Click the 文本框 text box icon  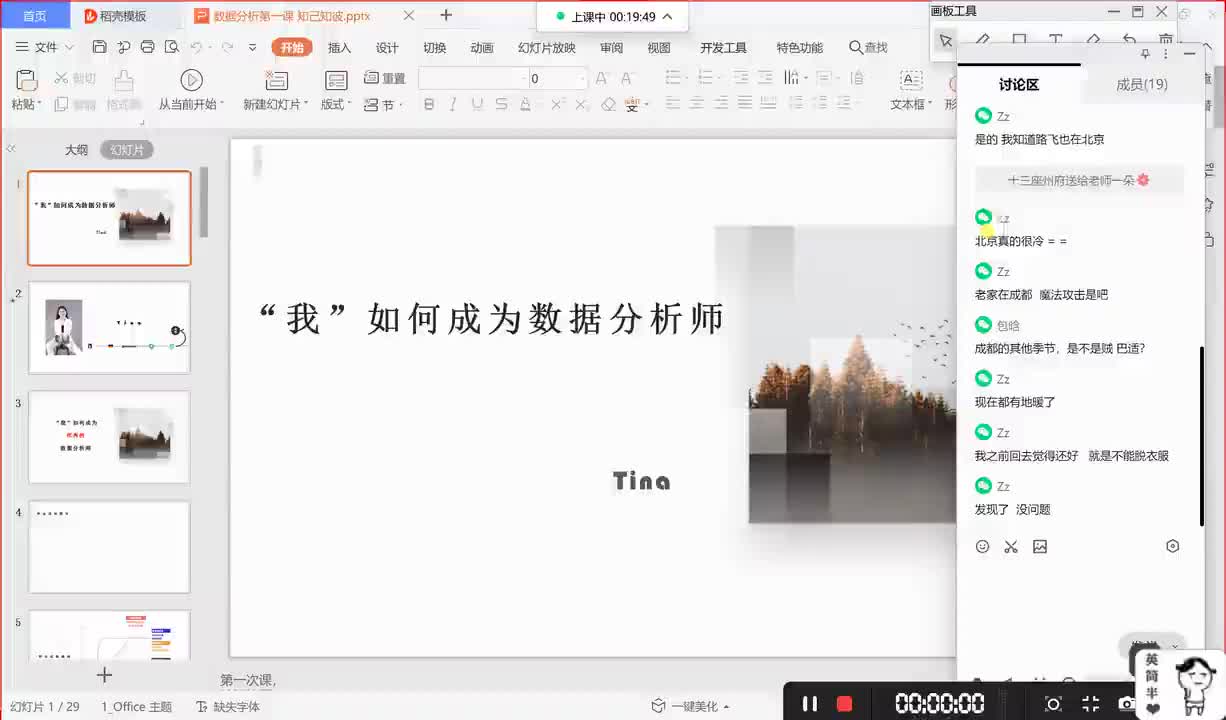tap(911, 80)
